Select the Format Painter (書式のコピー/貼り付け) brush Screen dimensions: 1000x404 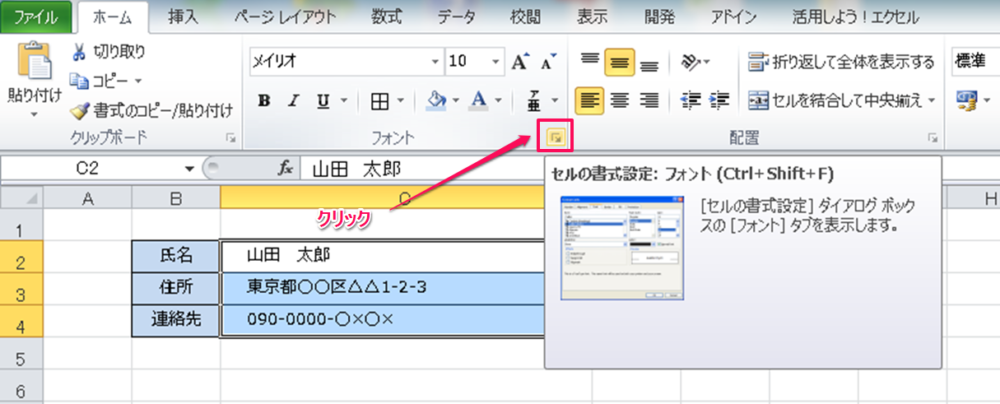(x=80, y=110)
